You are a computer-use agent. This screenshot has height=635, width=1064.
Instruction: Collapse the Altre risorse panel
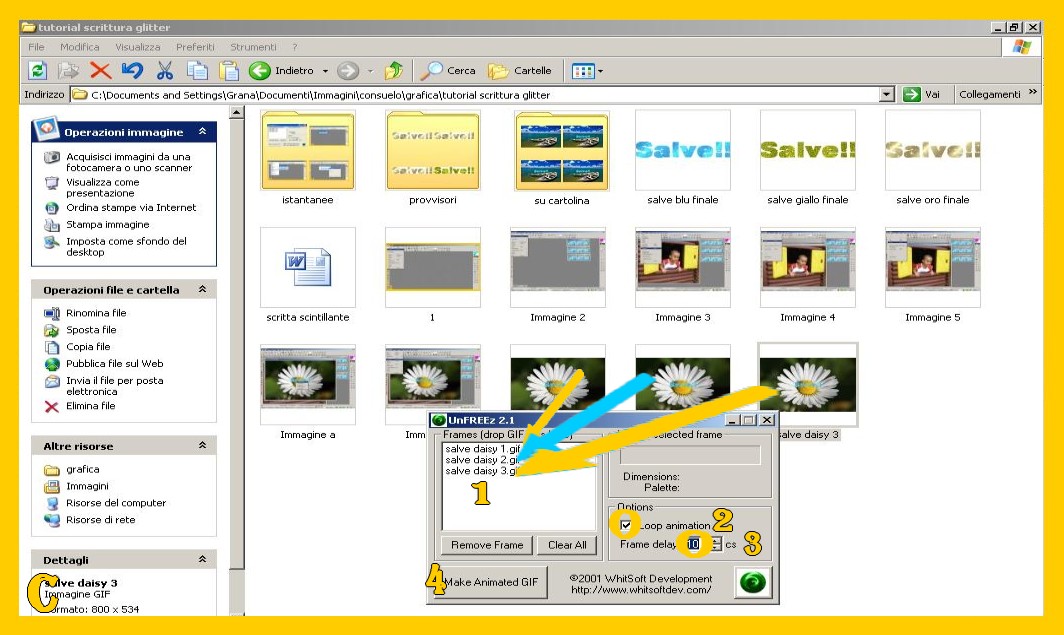202,446
